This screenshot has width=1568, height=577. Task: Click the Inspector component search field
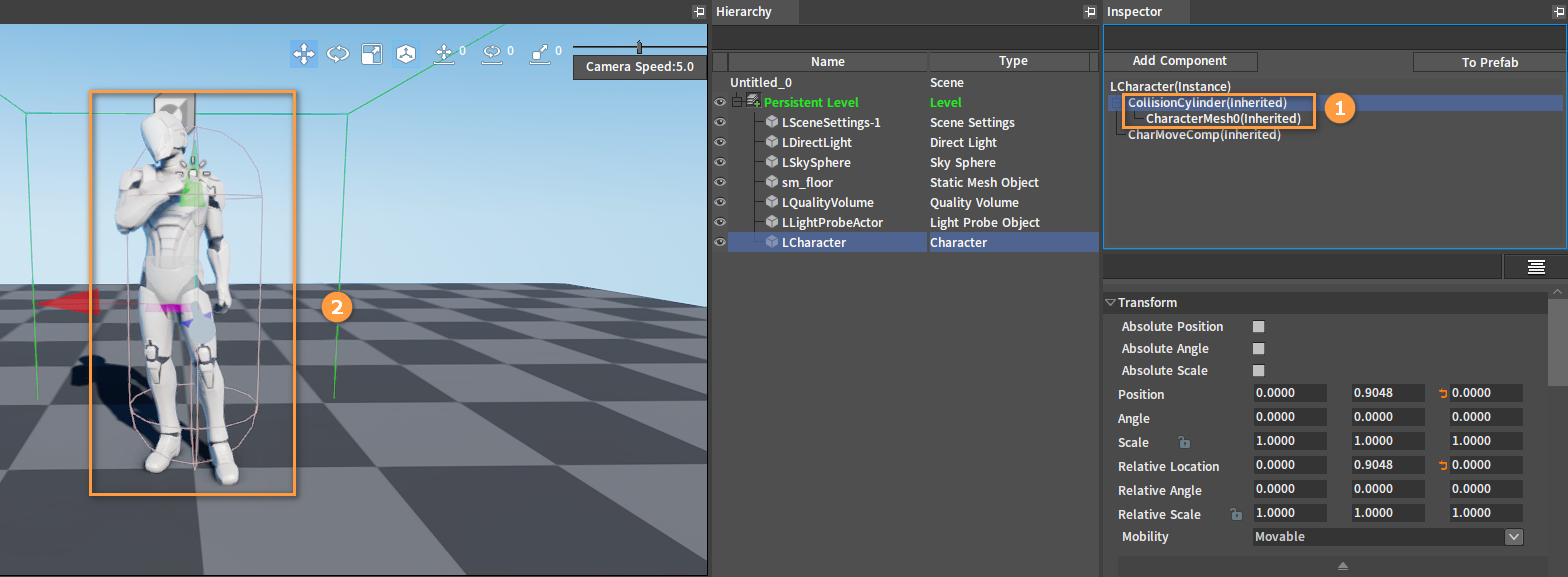point(1335,38)
